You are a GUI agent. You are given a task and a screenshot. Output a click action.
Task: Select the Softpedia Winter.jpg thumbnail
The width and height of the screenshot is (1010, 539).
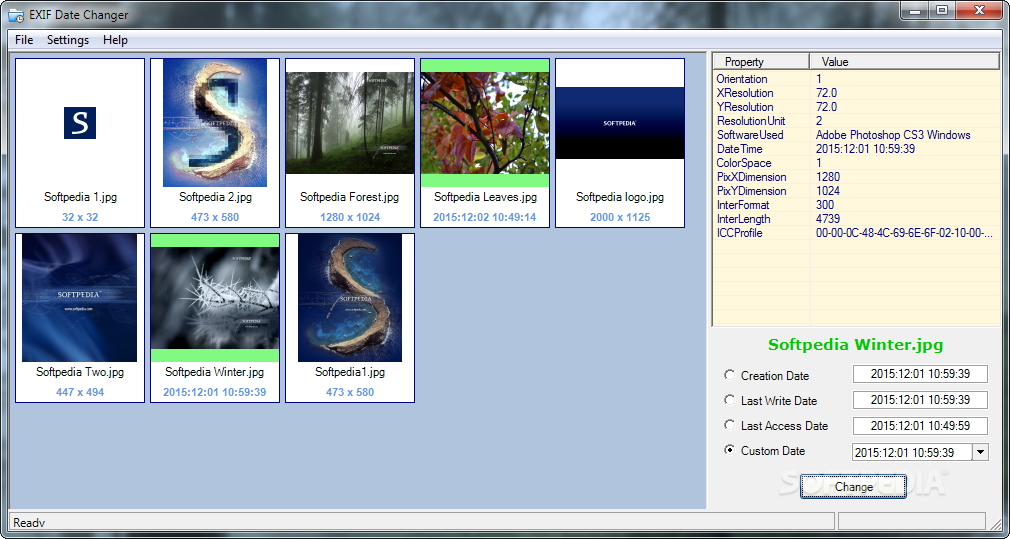215,318
